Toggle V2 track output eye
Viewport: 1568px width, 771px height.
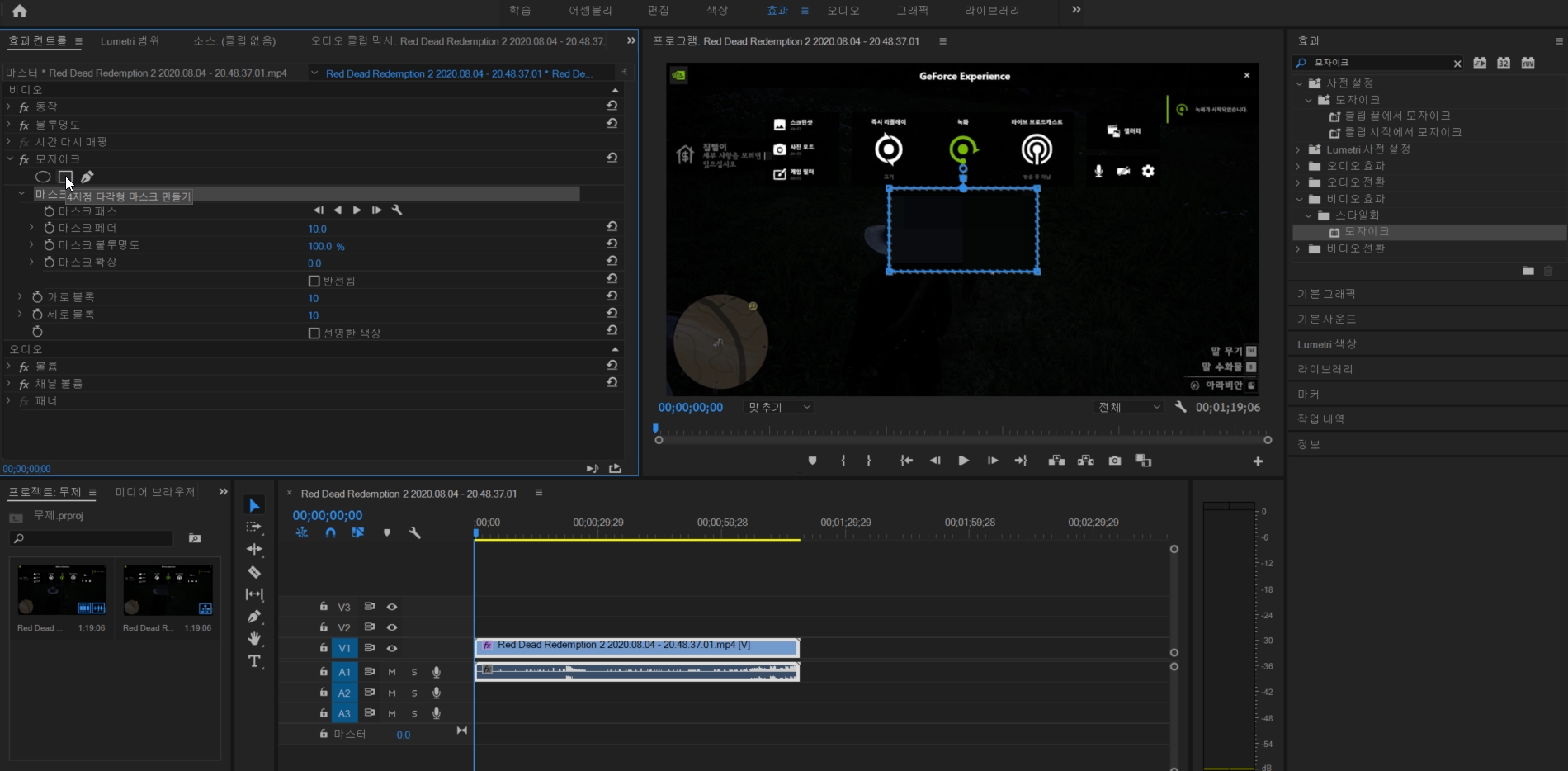point(392,627)
